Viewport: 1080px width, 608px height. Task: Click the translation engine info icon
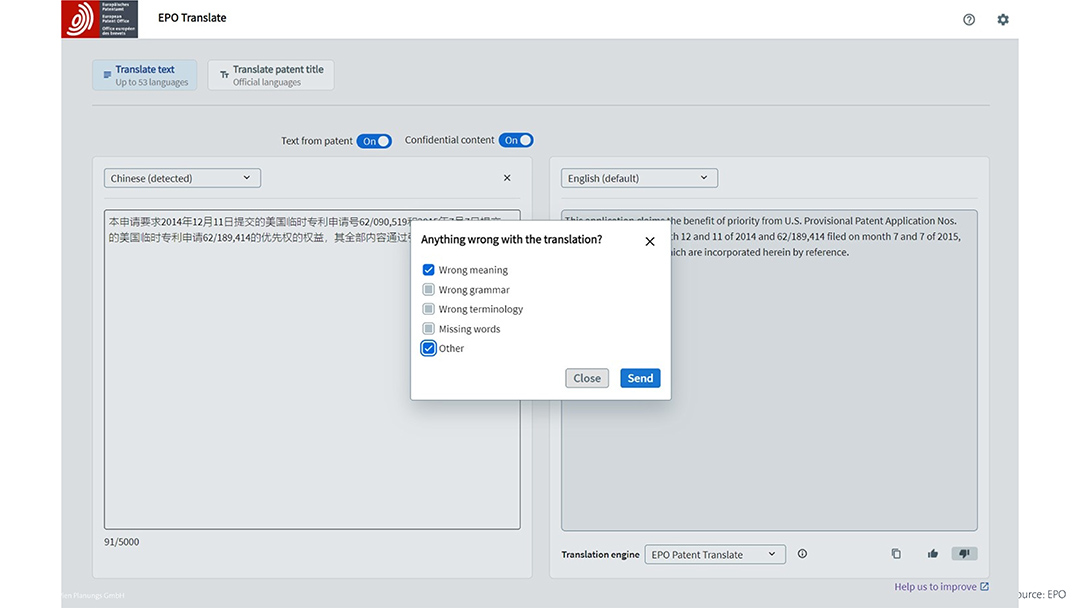point(802,554)
